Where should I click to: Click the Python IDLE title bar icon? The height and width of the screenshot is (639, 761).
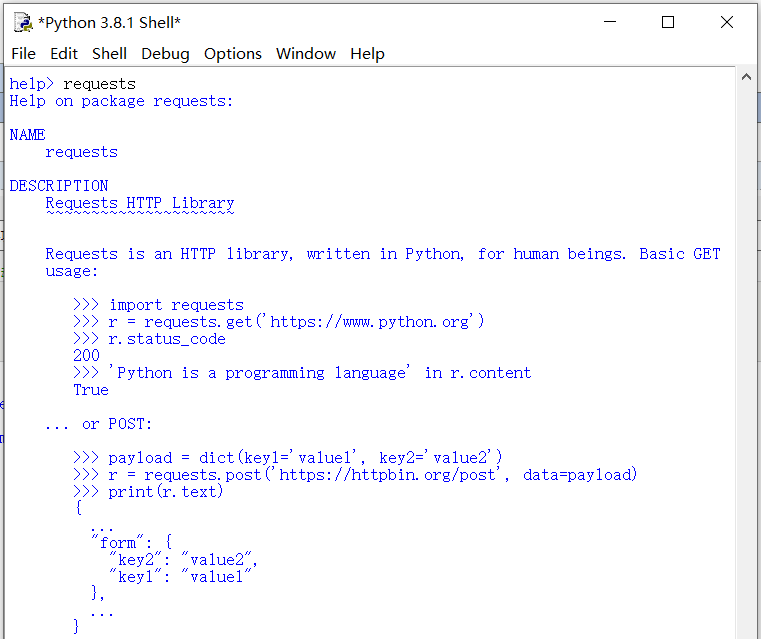pyautogui.click(x=22, y=22)
